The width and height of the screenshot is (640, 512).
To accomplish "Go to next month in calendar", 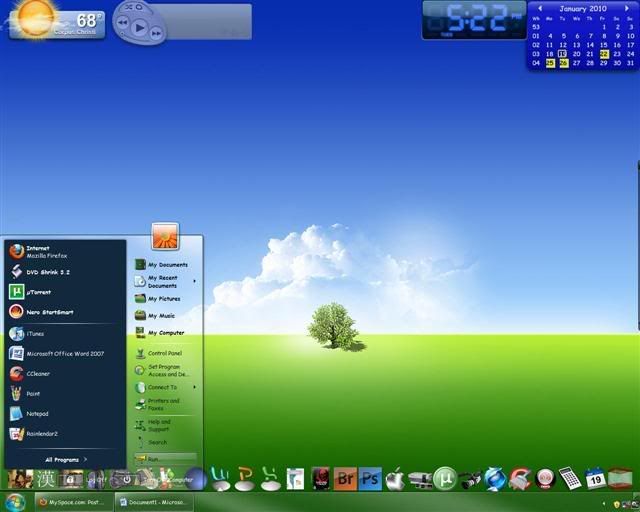I will [x=627, y=8].
